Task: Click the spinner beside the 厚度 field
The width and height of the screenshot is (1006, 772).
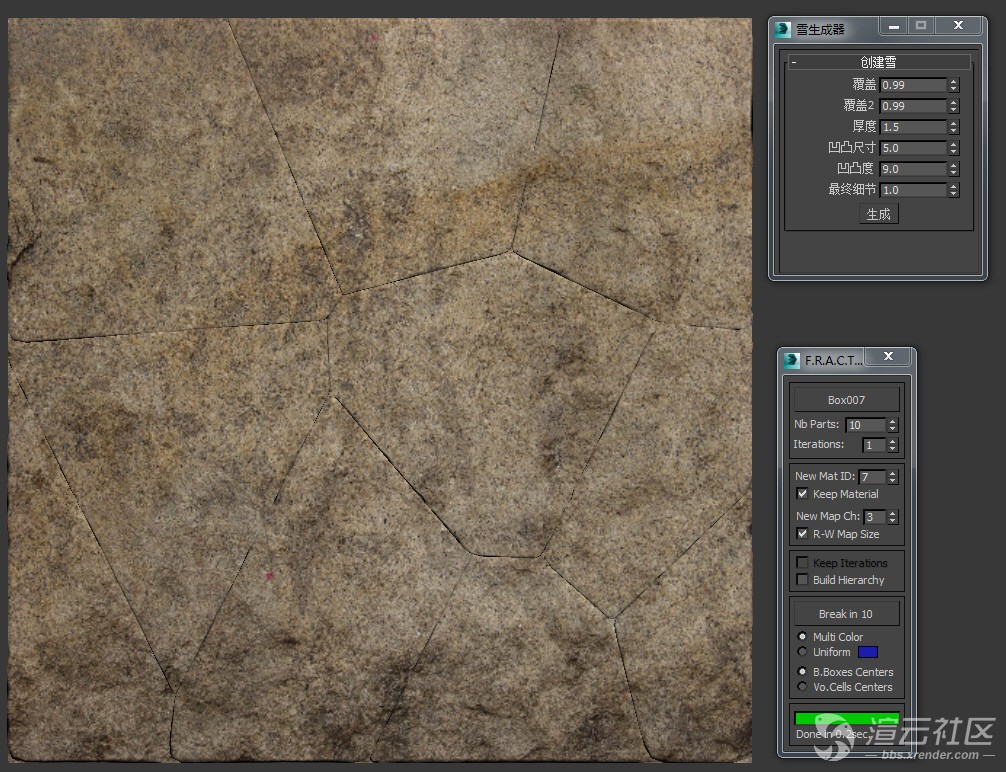Action: click(953, 127)
